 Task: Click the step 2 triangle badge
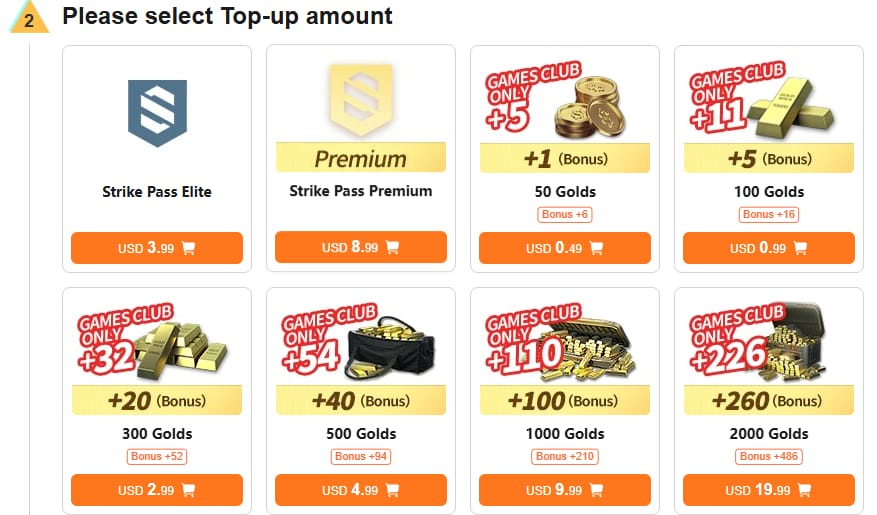[29, 18]
